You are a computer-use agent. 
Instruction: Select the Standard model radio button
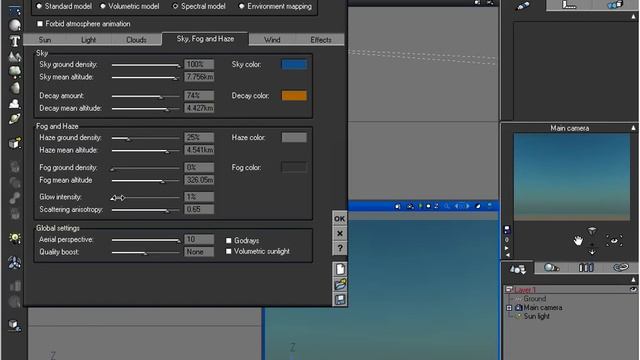pos(39,6)
